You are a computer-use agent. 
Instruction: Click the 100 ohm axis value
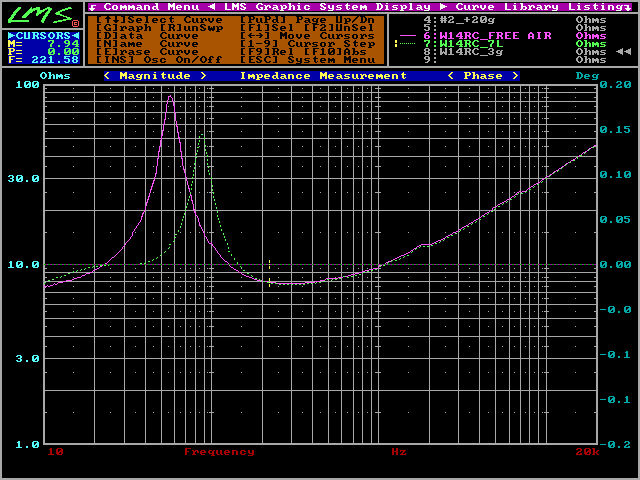[x=27, y=85]
